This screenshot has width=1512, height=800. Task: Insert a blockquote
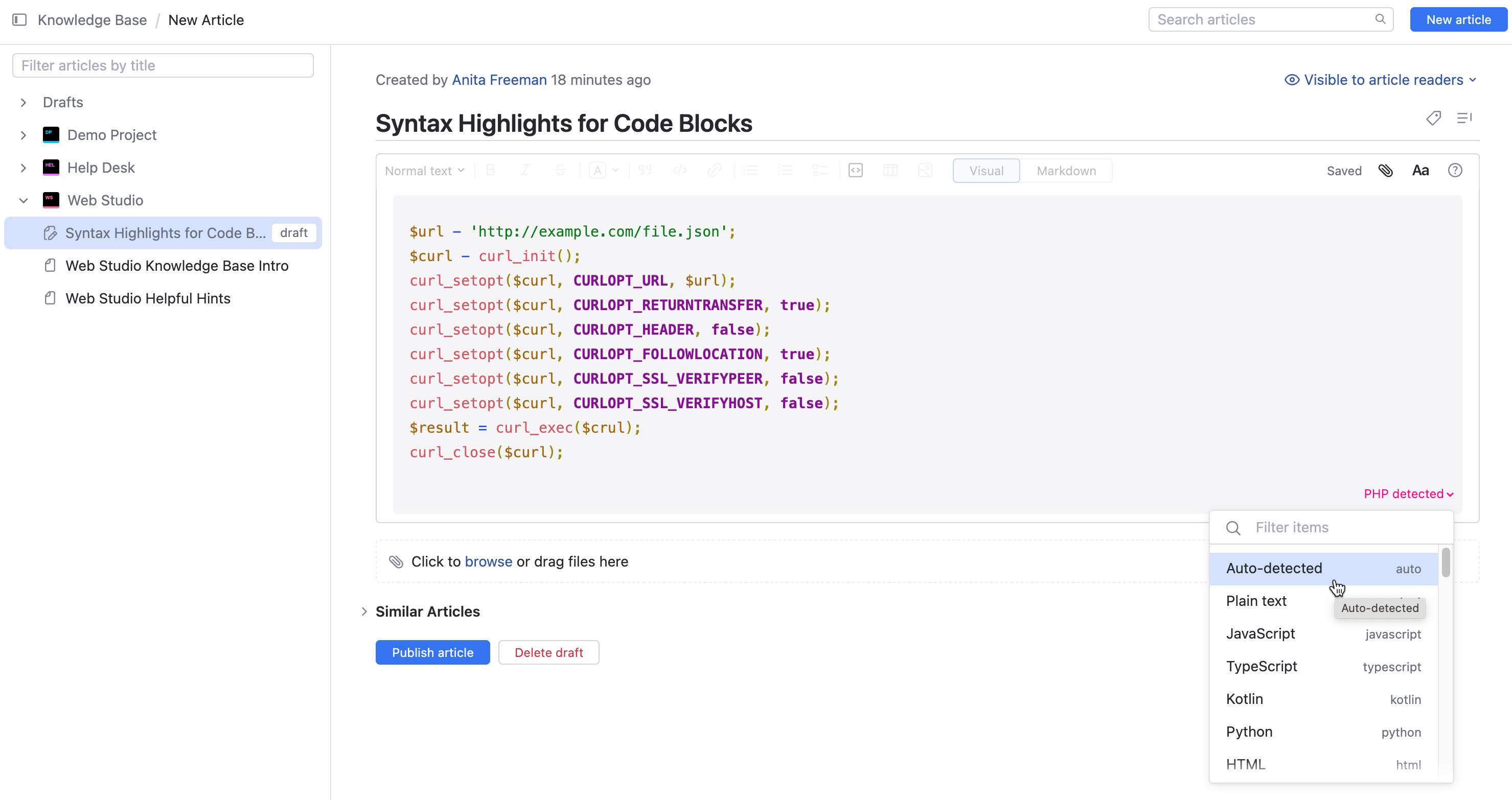645,170
